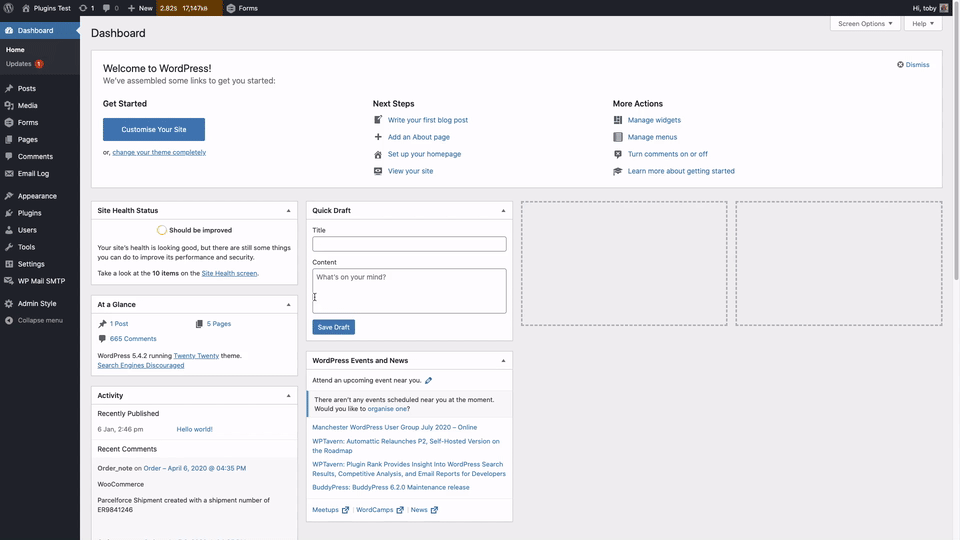
Task: Open the Add an About page link
Action: coord(419,137)
